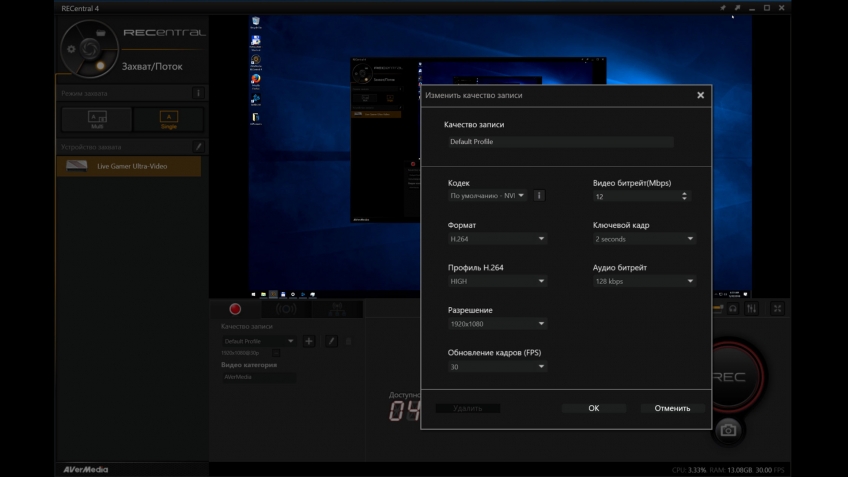Screen dimensions: 848x477
Task: Edit capture device with pencil icon
Action: tap(198, 147)
